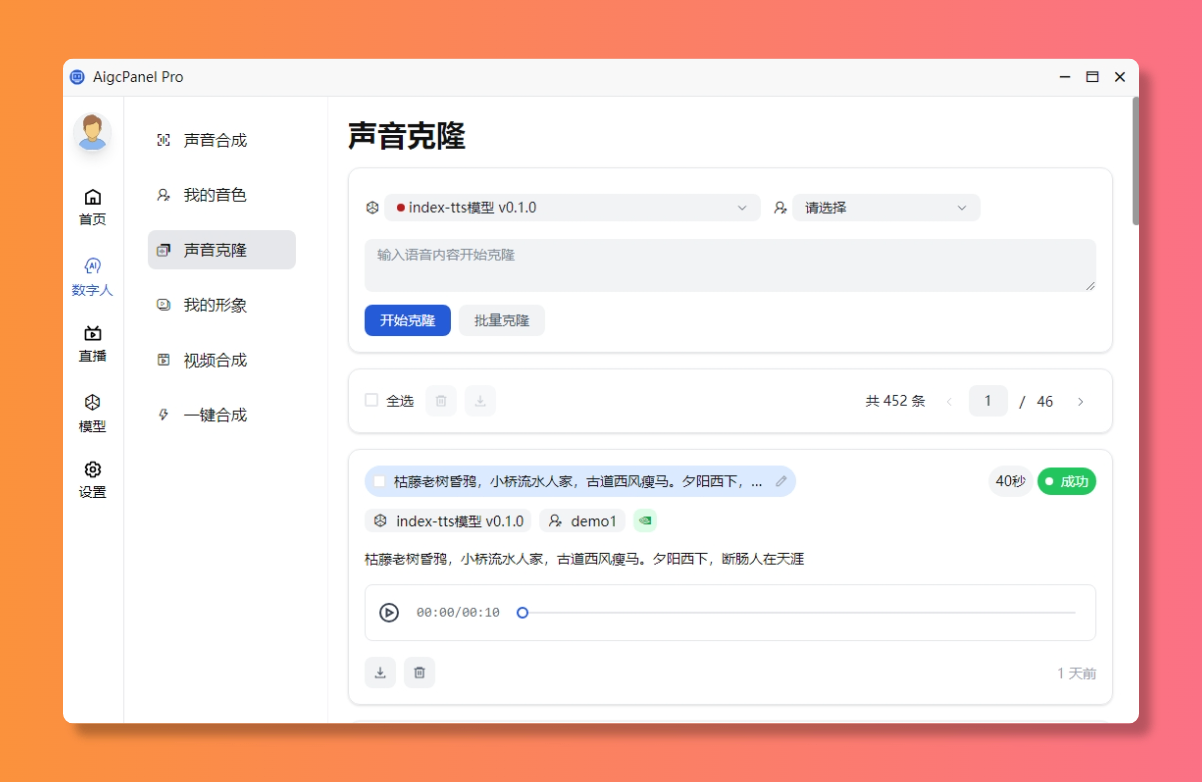Go to the next page arrow
1202x782 pixels.
1080,402
